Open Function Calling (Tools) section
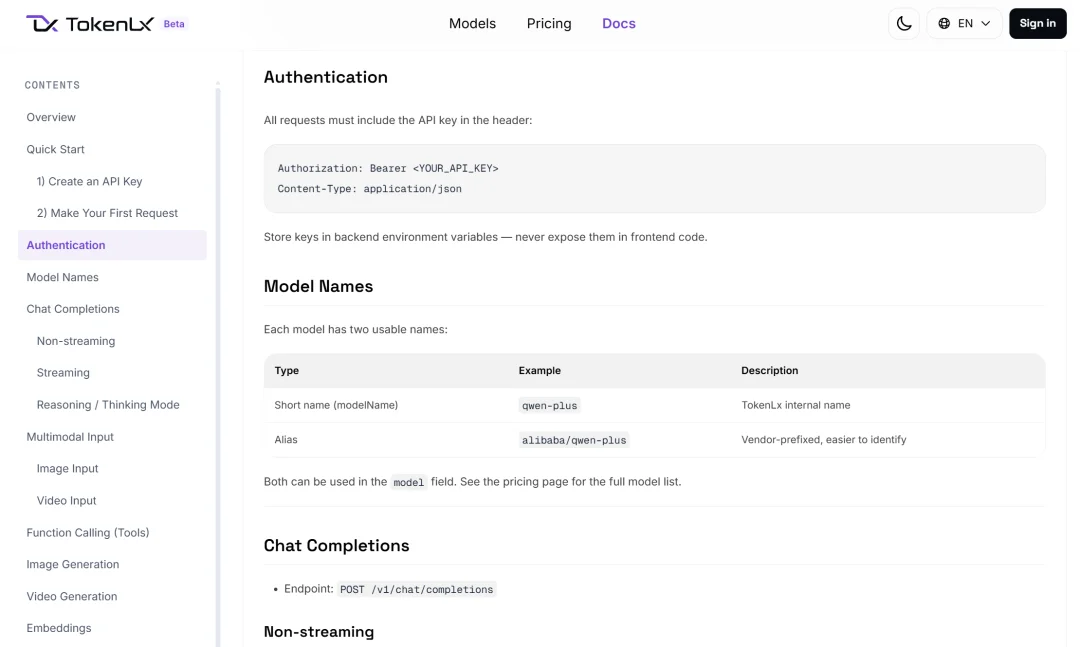 [x=88, y=533]
